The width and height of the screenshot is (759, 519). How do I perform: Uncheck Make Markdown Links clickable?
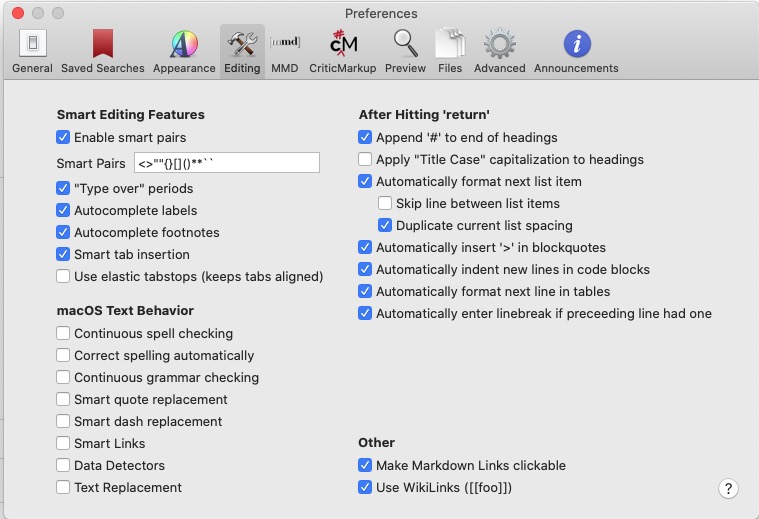(365, 465)
